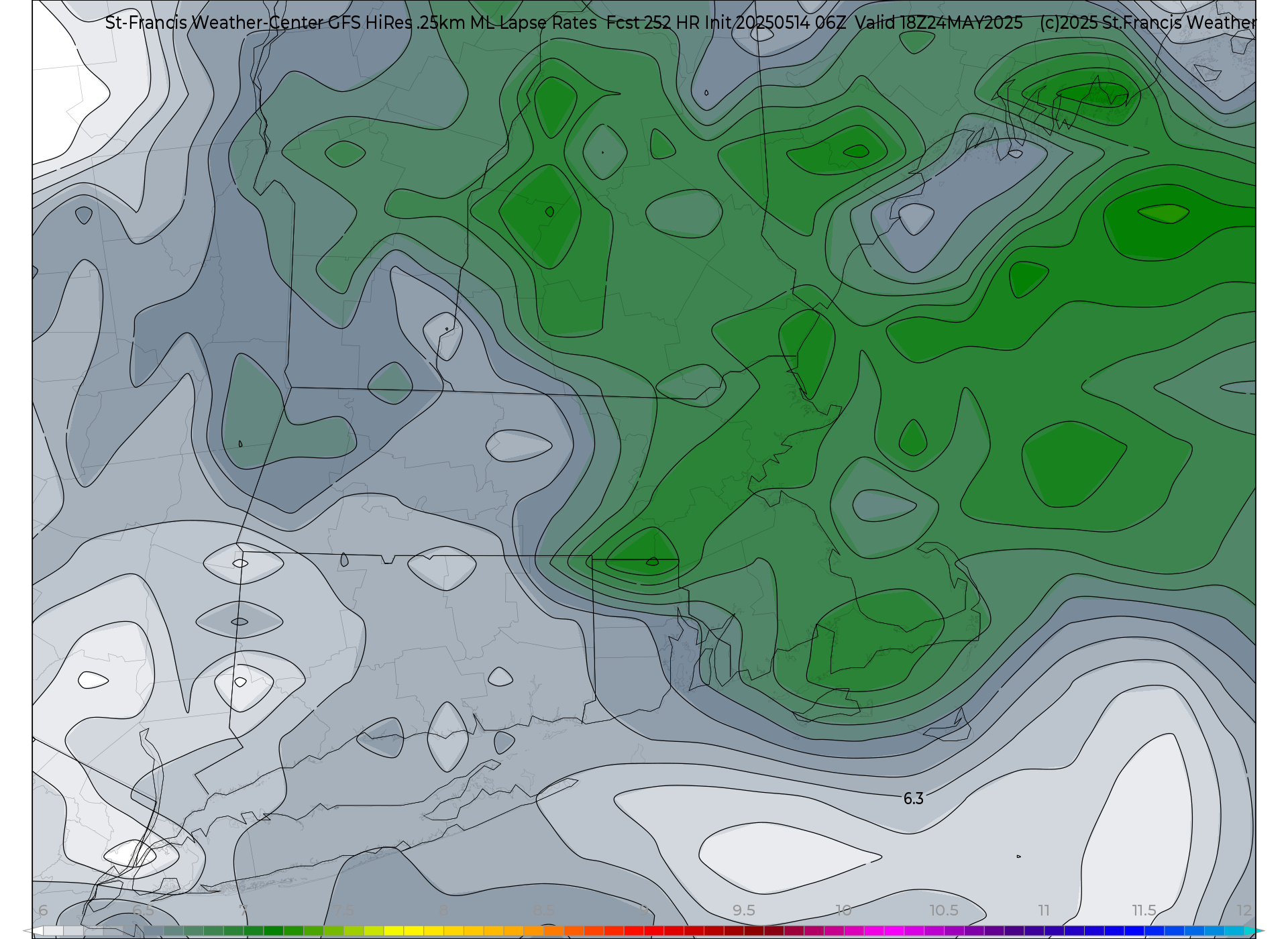Image resolution: width=1288 pixels, height=939 pixels.
Task: Click the dark green segment of the colorbar
Action: click(x=274, y=931)
